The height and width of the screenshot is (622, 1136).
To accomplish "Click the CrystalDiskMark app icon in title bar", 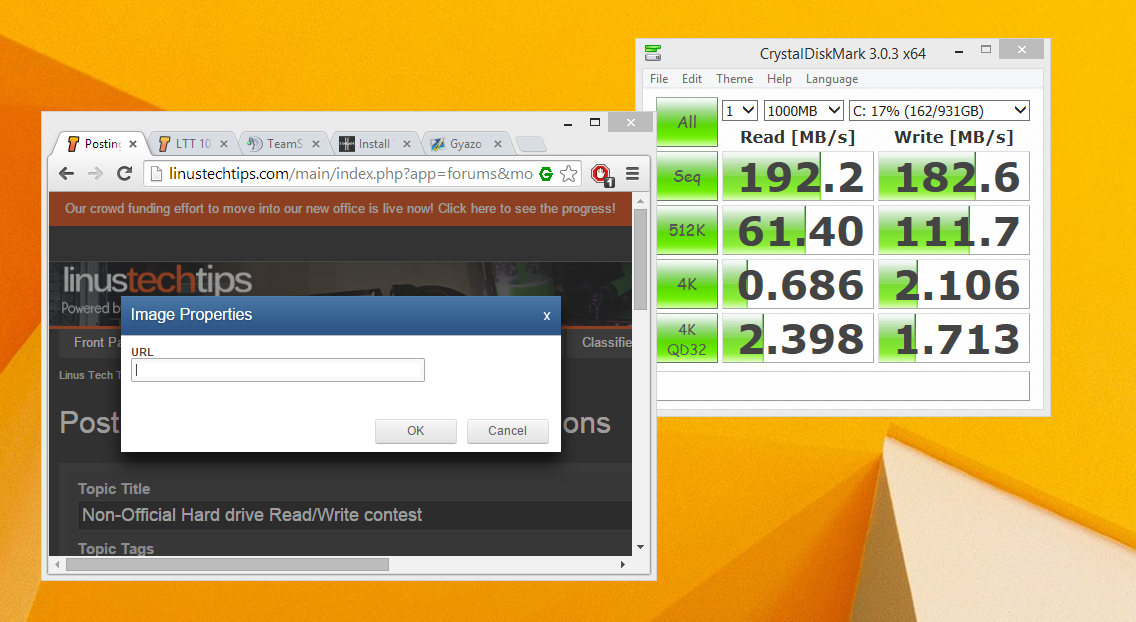I will [x=653, y=53].
